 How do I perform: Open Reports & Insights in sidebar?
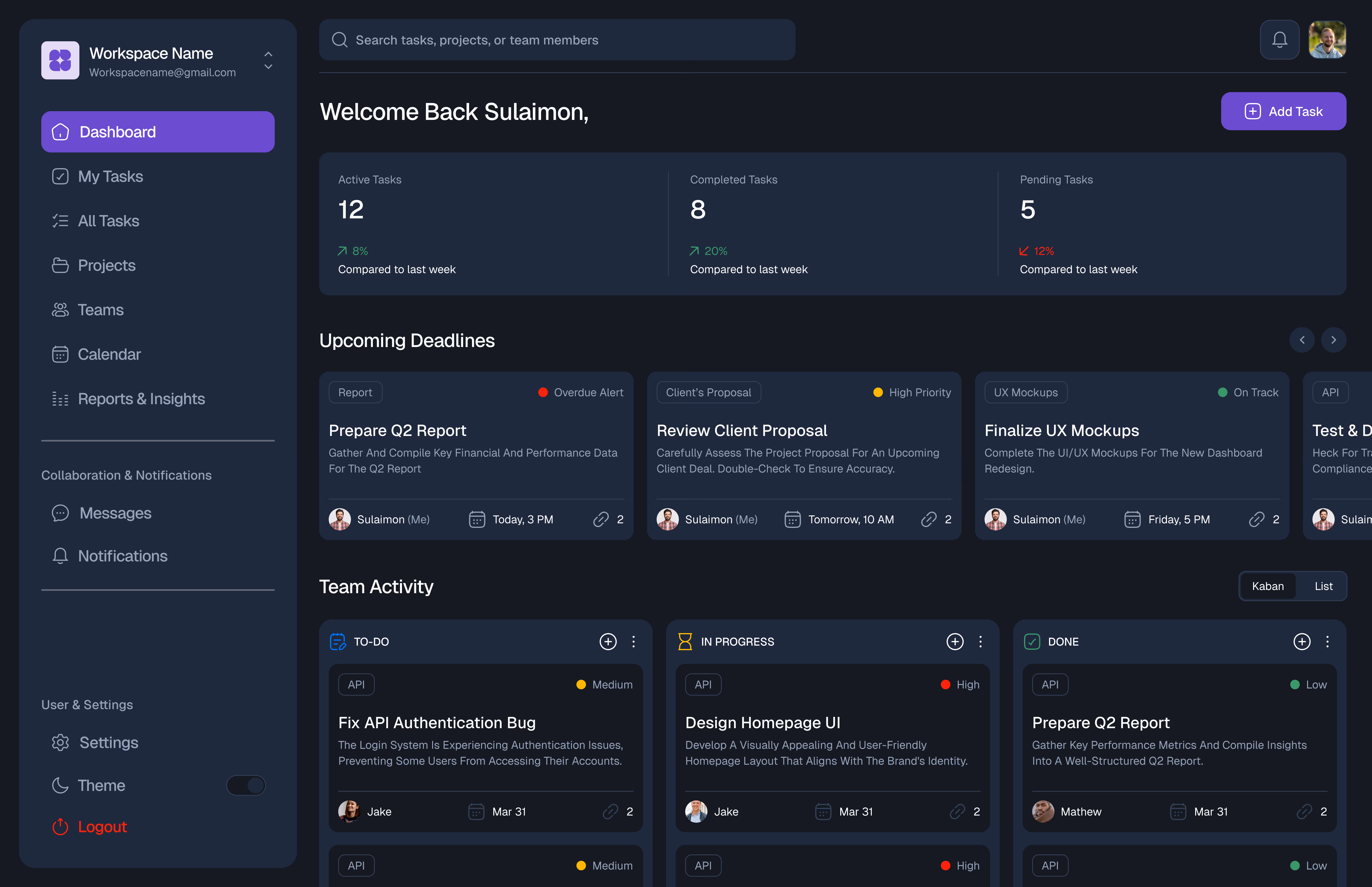tap(141, 399)
